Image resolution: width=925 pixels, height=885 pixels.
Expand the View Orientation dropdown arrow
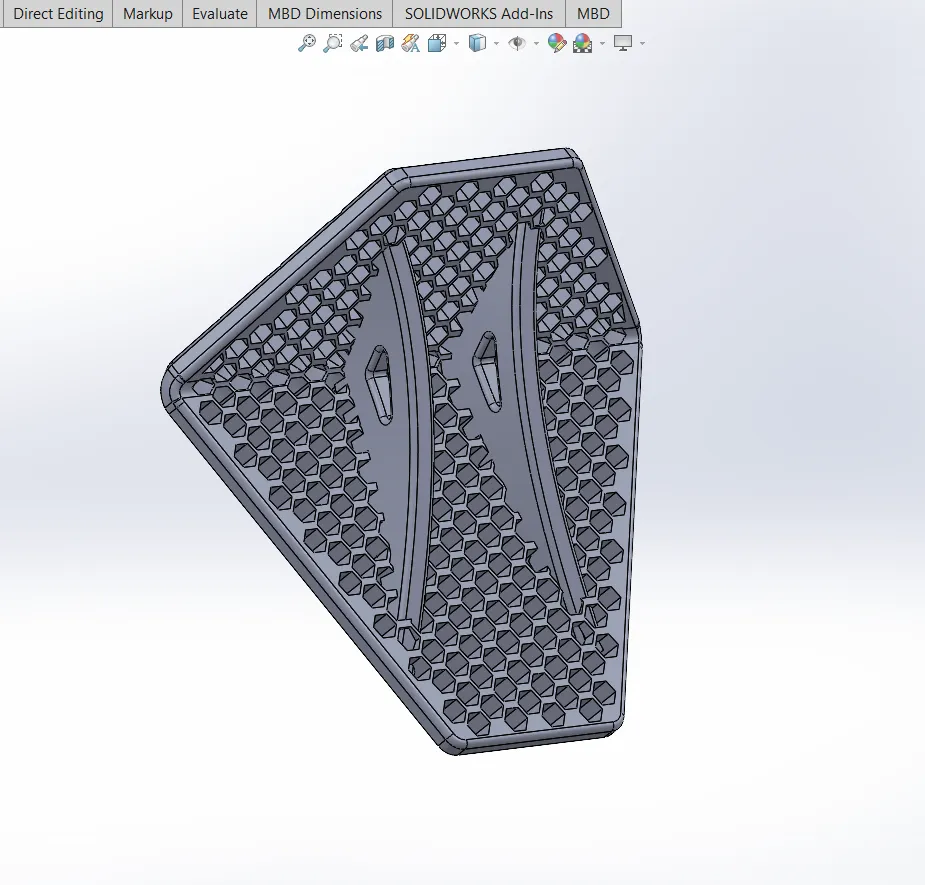(x=456, y=43)
